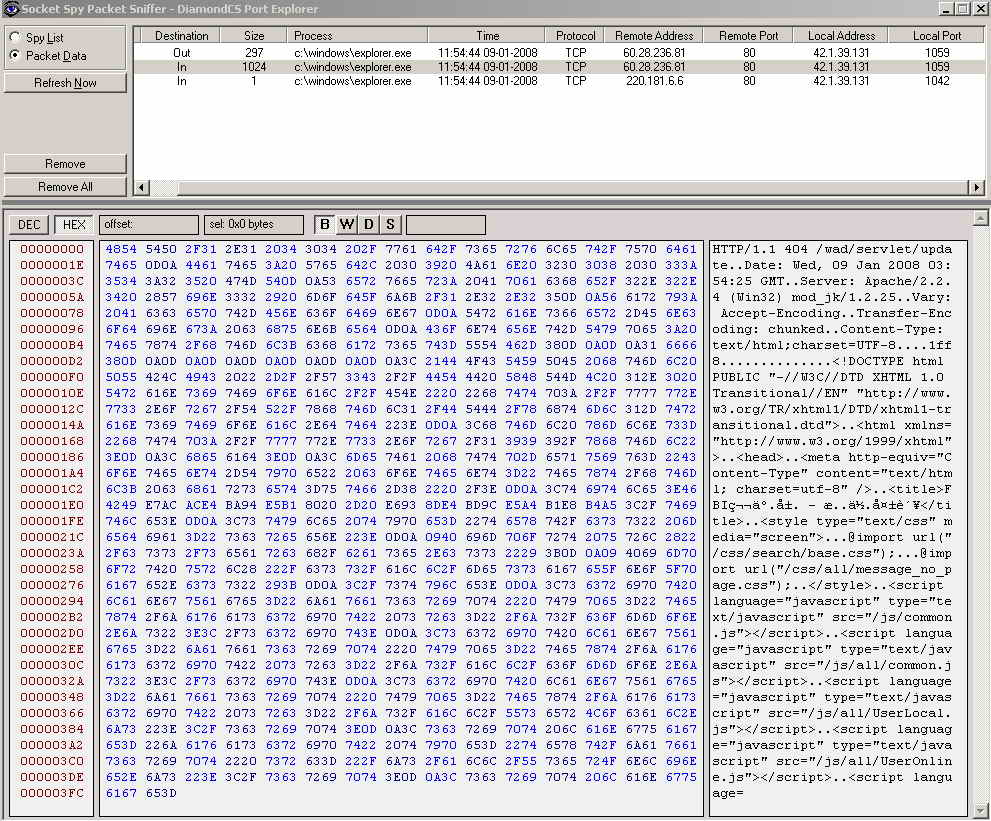Click the Remove button
The height and width of the screenshot is (821, 991).
click(65, 164)
